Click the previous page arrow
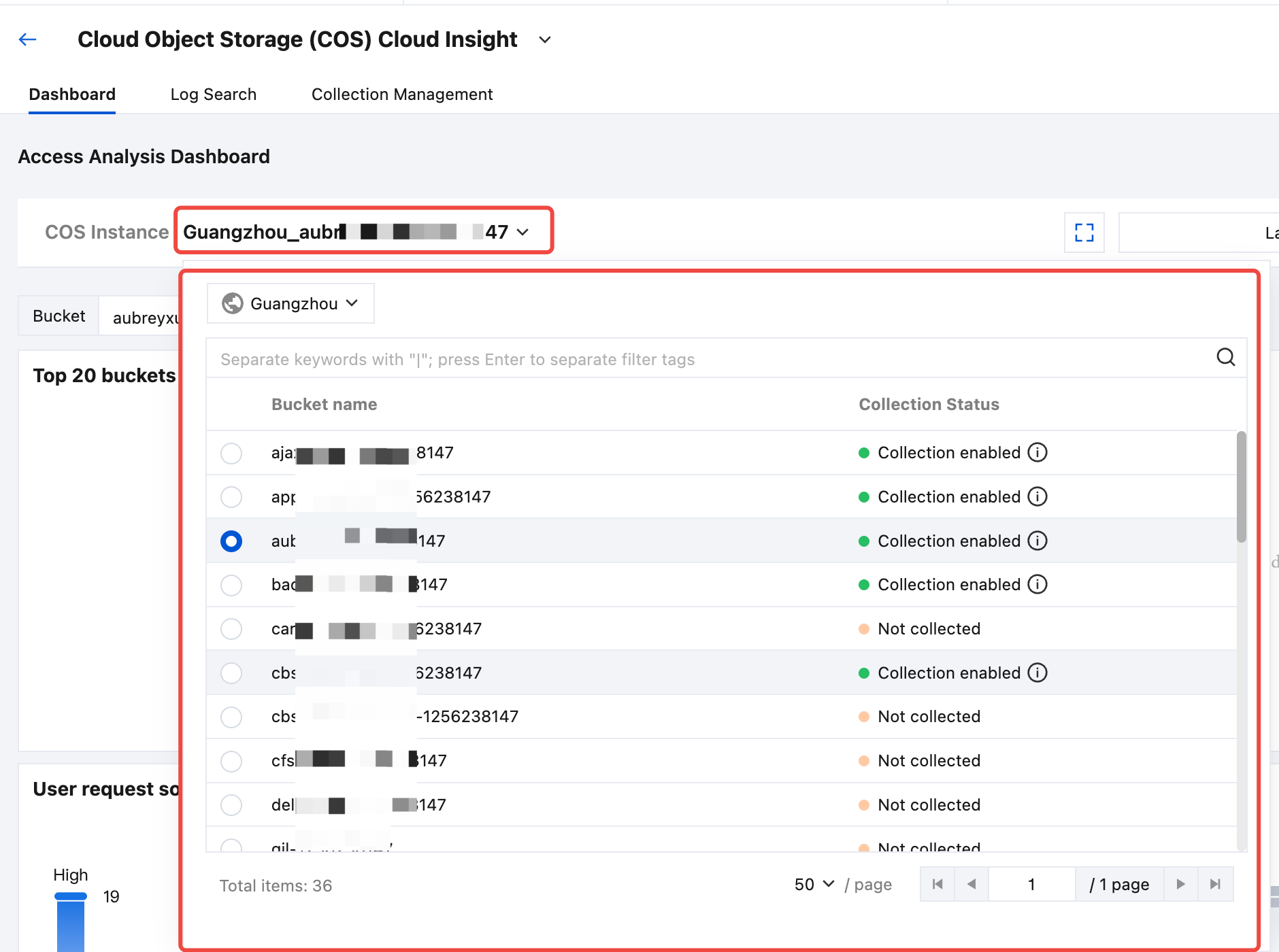Image resolution: width=1279 pixels, height=952 pixels. 971,884
